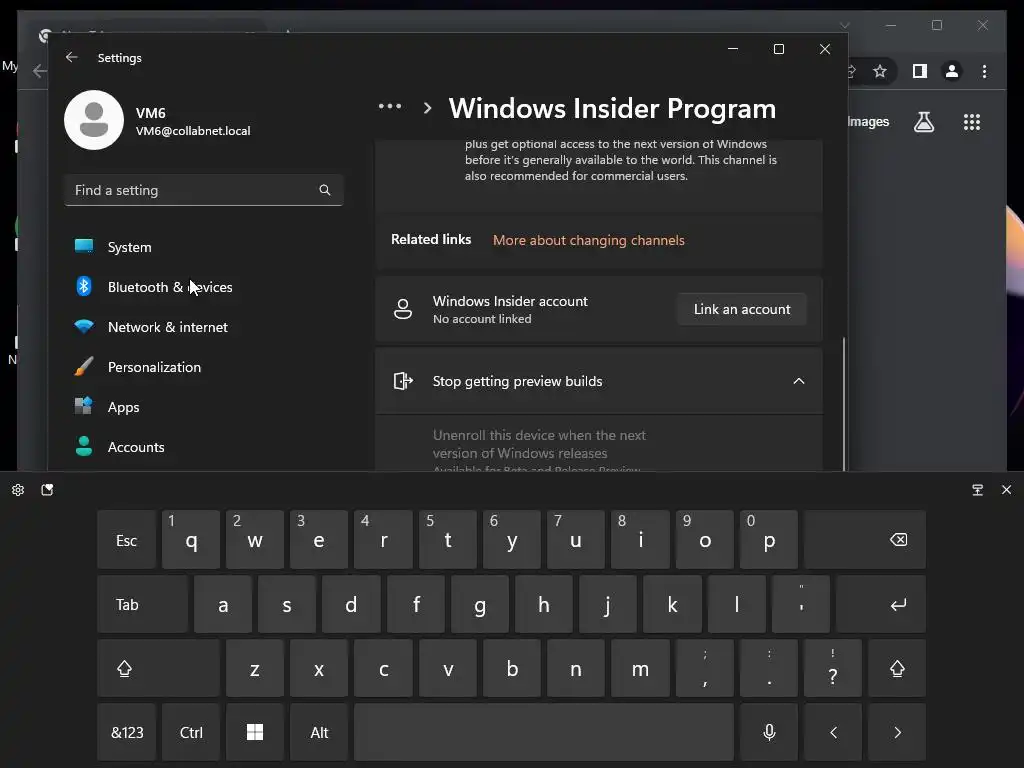Screen dimensions: 1024x768
Task: Tap the Alt key
Action: 319,732
